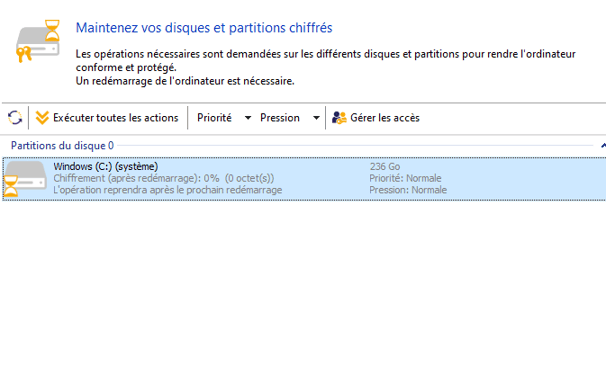Run Exécuter toutes les actions
This screenshot has width=606, height=384.
click(107, 117)
